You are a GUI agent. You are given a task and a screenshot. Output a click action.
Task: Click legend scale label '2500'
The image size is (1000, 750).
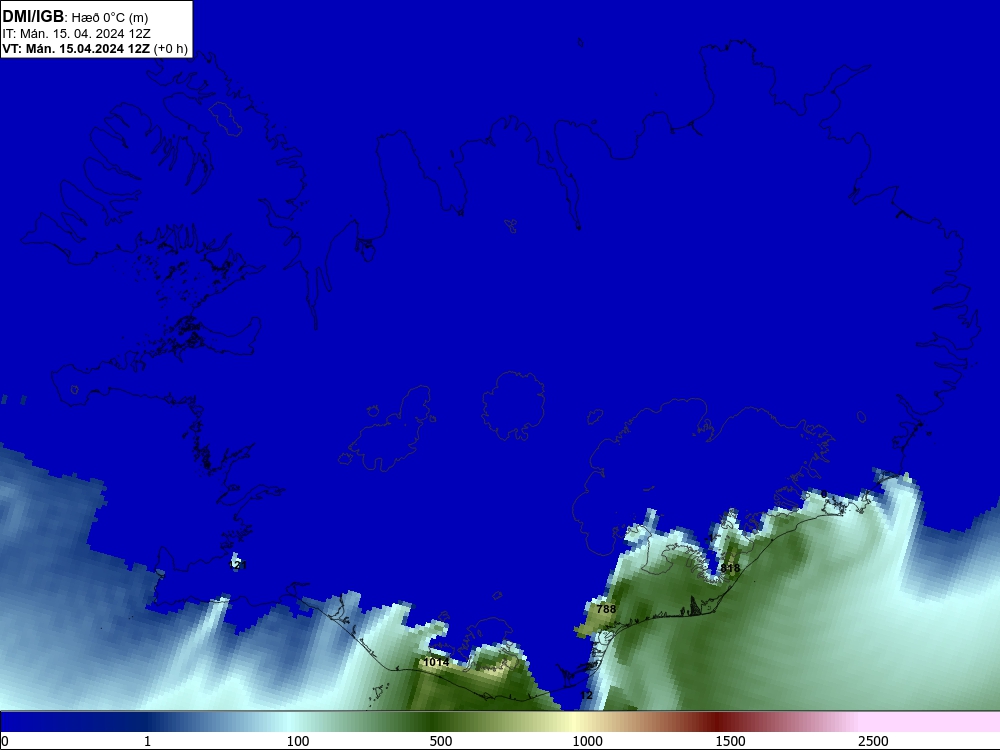coord(873,741)
